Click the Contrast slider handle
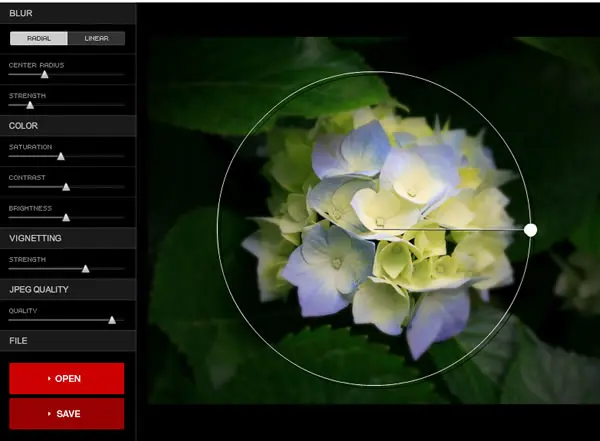 [x=66, y=187]
